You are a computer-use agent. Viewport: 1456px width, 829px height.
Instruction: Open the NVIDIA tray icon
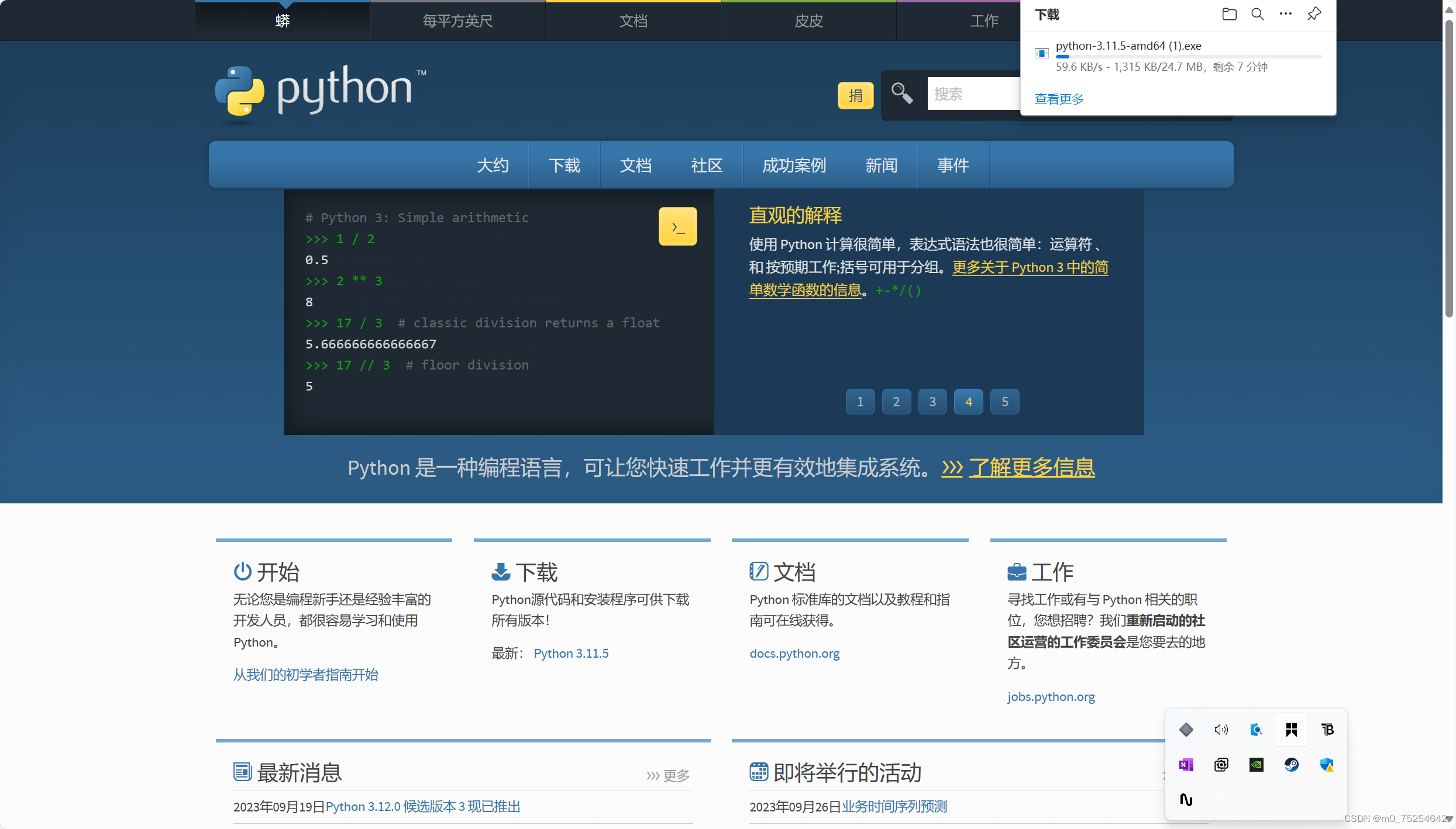[1256, 765]
